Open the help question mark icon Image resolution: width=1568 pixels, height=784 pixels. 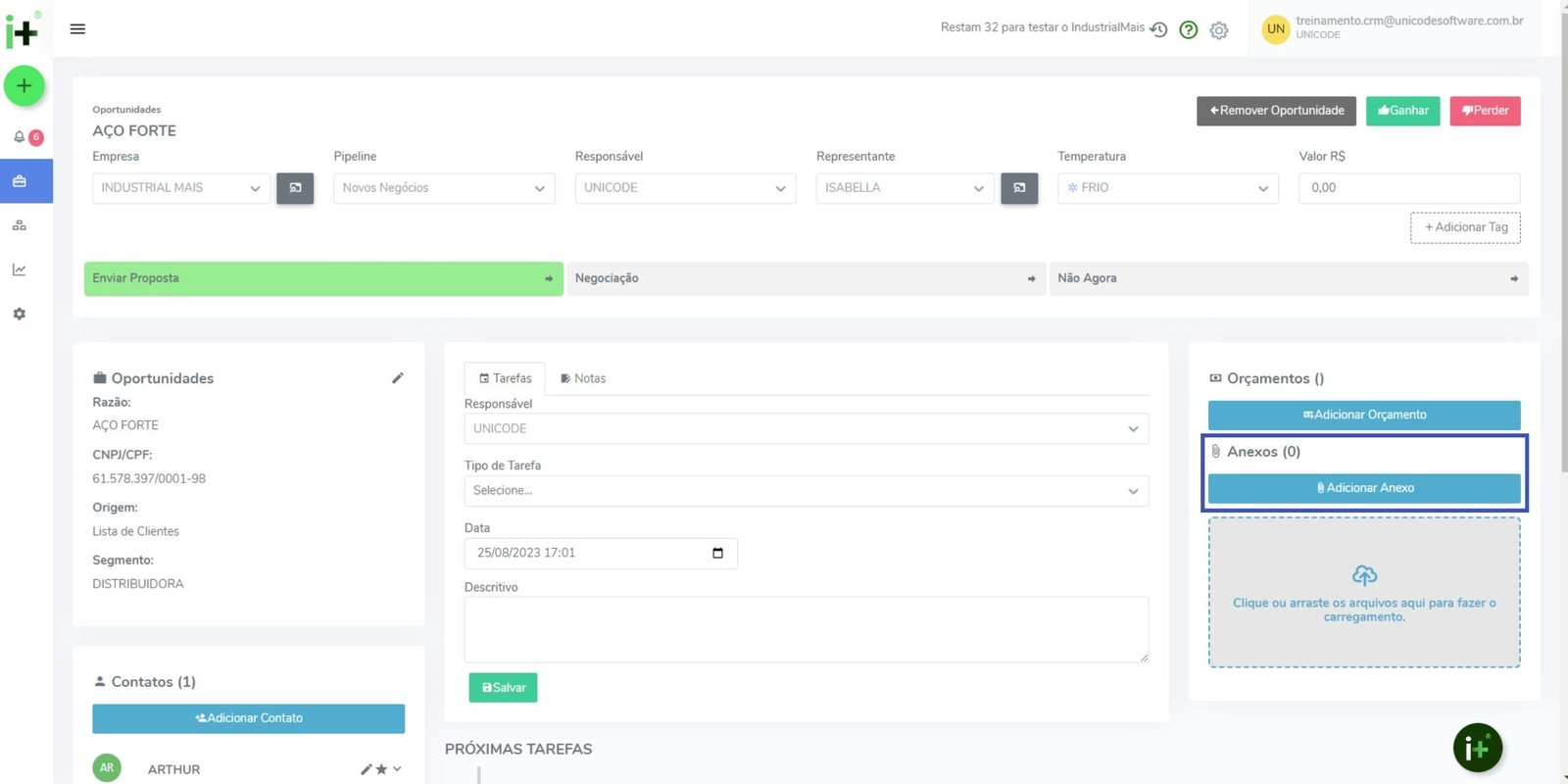pos(1189,30)
